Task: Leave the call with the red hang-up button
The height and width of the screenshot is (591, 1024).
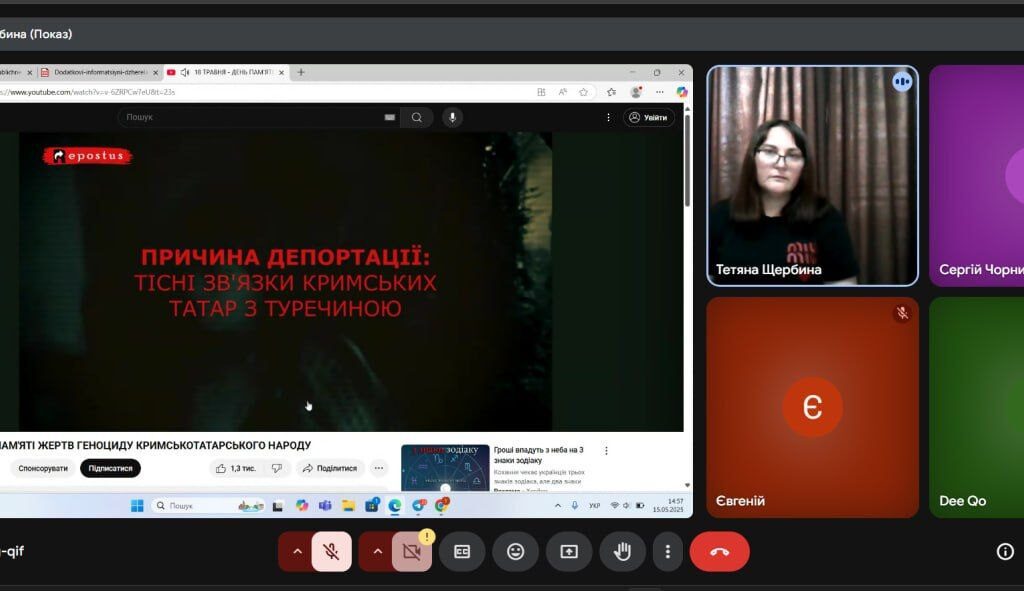Action: point(720,552)
